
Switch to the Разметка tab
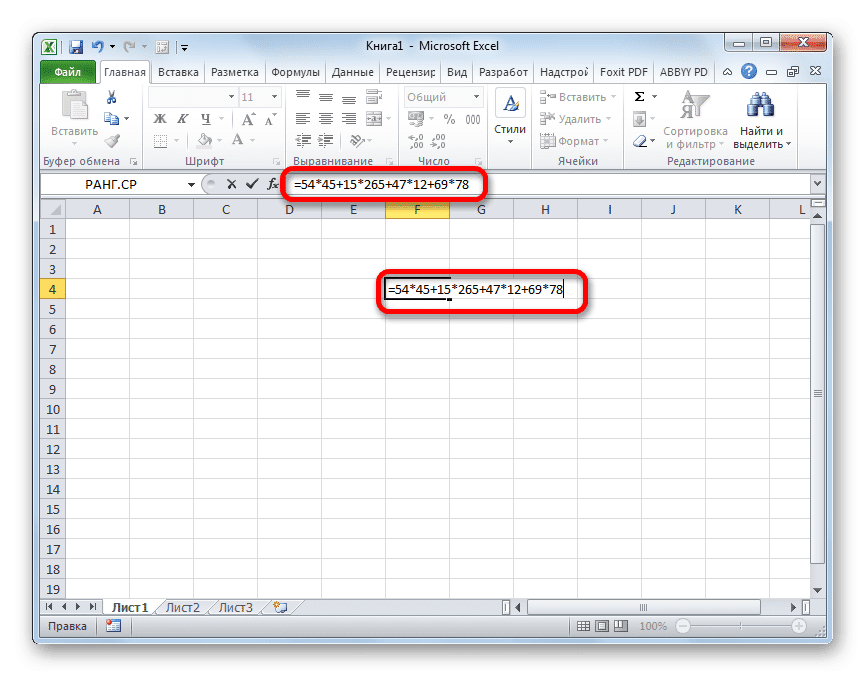coord(235,72)
